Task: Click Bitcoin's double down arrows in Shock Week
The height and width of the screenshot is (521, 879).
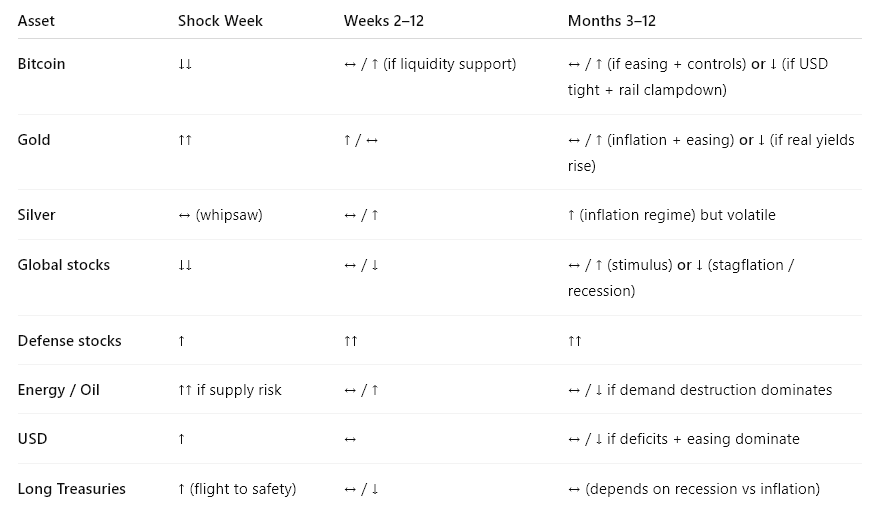Action: 185,64
